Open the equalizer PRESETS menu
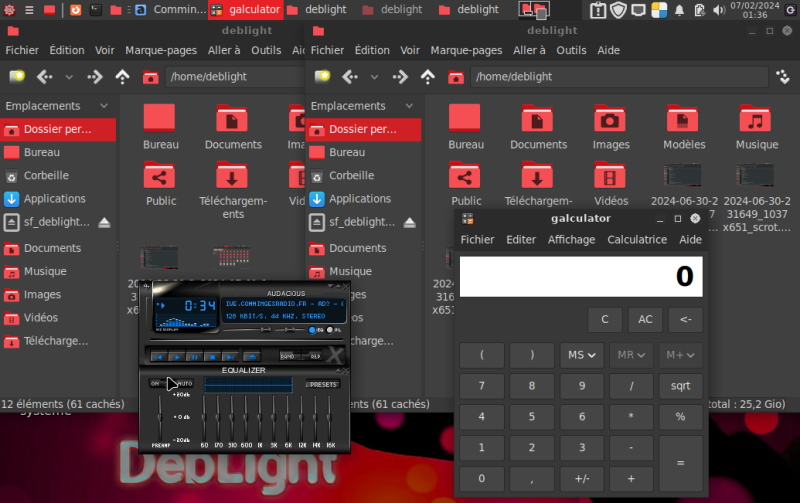 [x=322, y=383]
